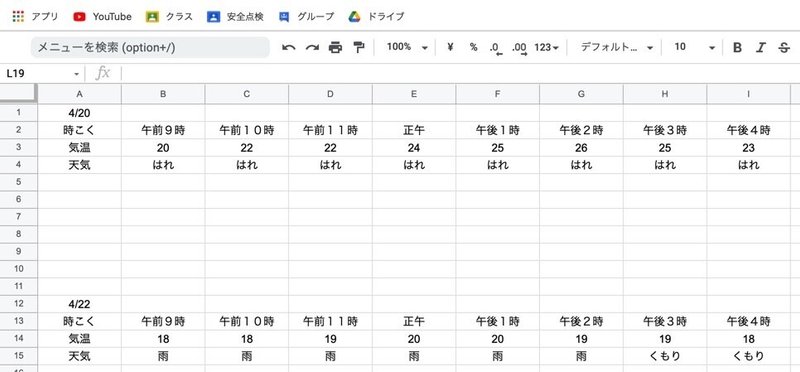Viewport: 800px width, 372px height.
Task: Select 正午 cell in row 2
Action: (x=414, y=130)
